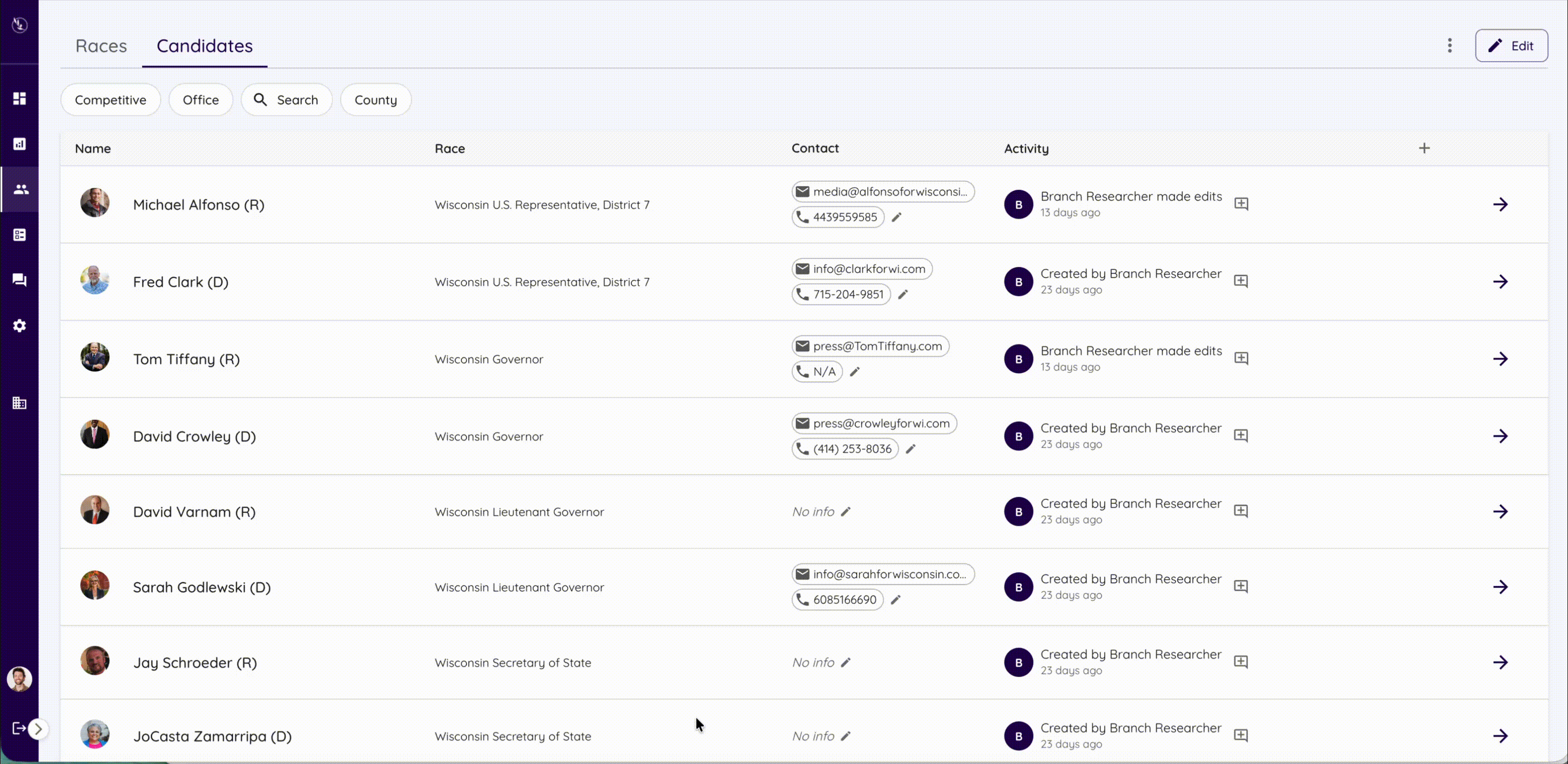Add activity note for Tom Tiffany

1241,359
